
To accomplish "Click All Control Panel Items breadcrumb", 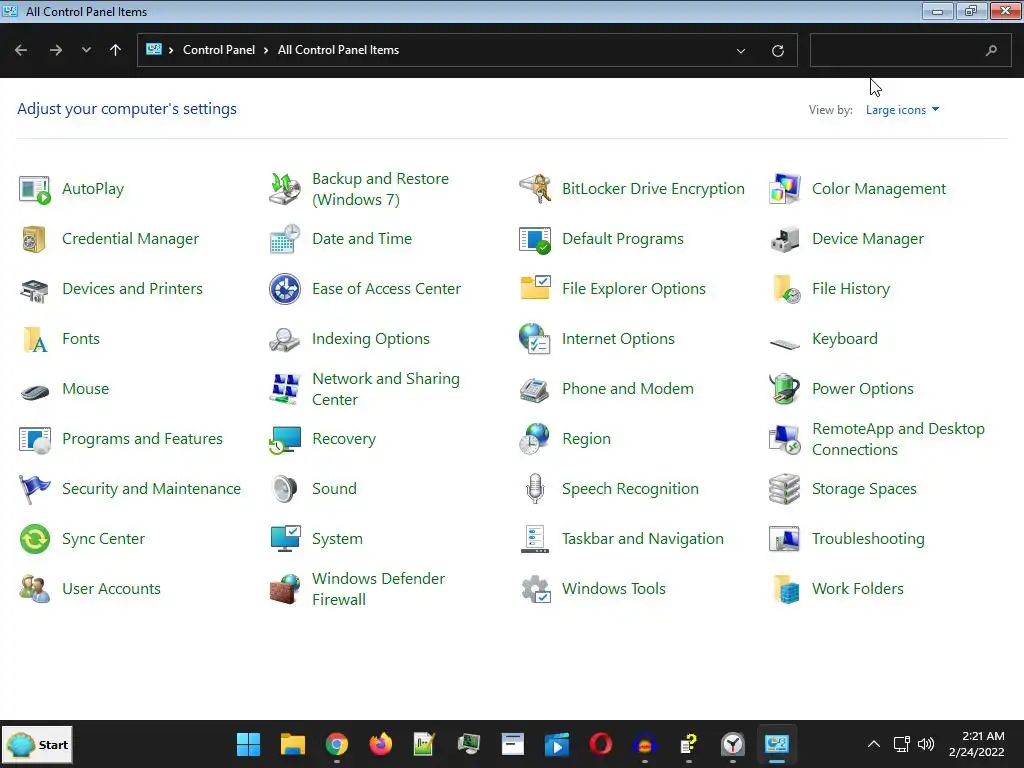I will pos(338,50).
